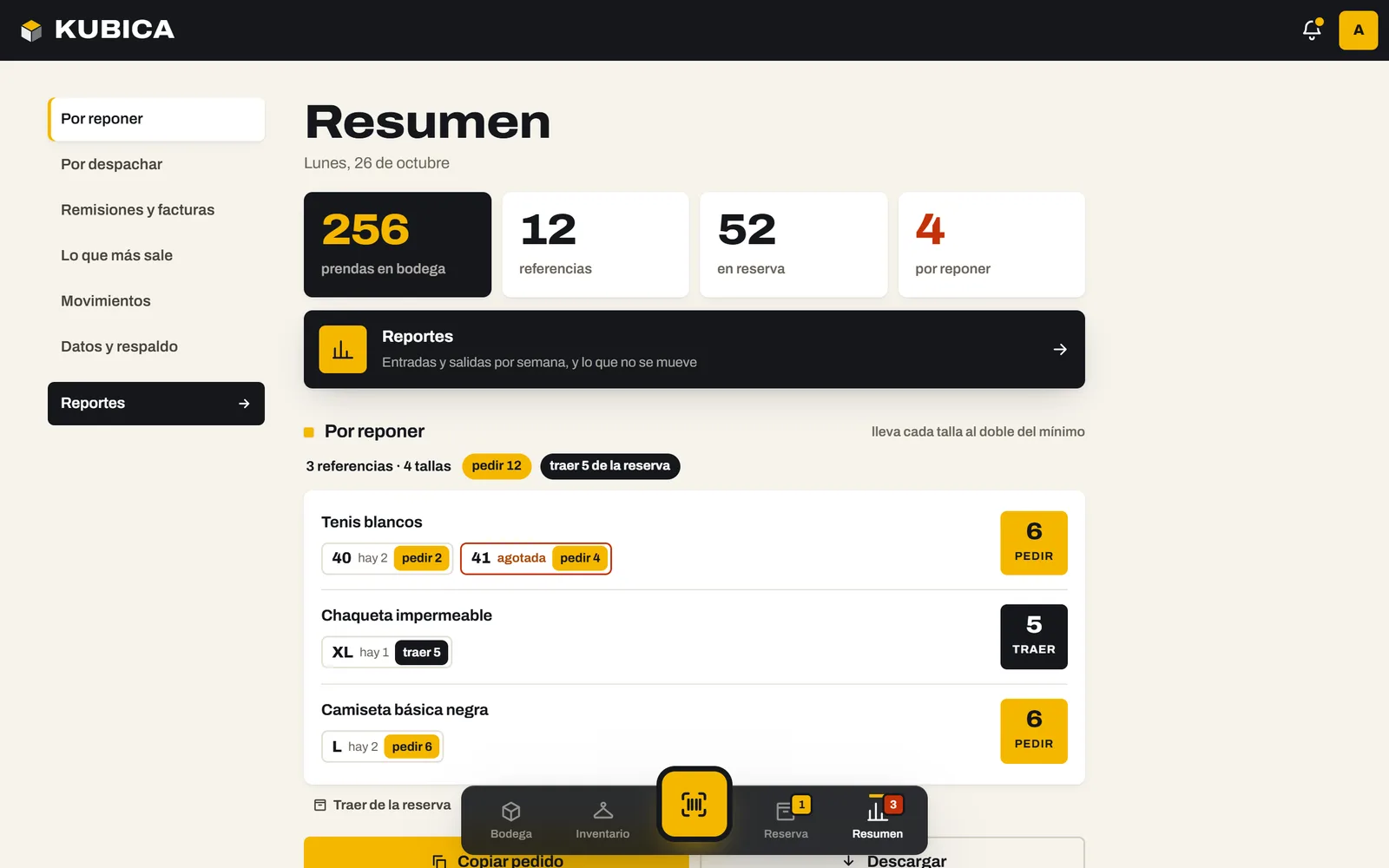Open the 4 por reponer card
Image resolution: width=1389 pixels, height=868 pixels.
(x=991, y=245)
